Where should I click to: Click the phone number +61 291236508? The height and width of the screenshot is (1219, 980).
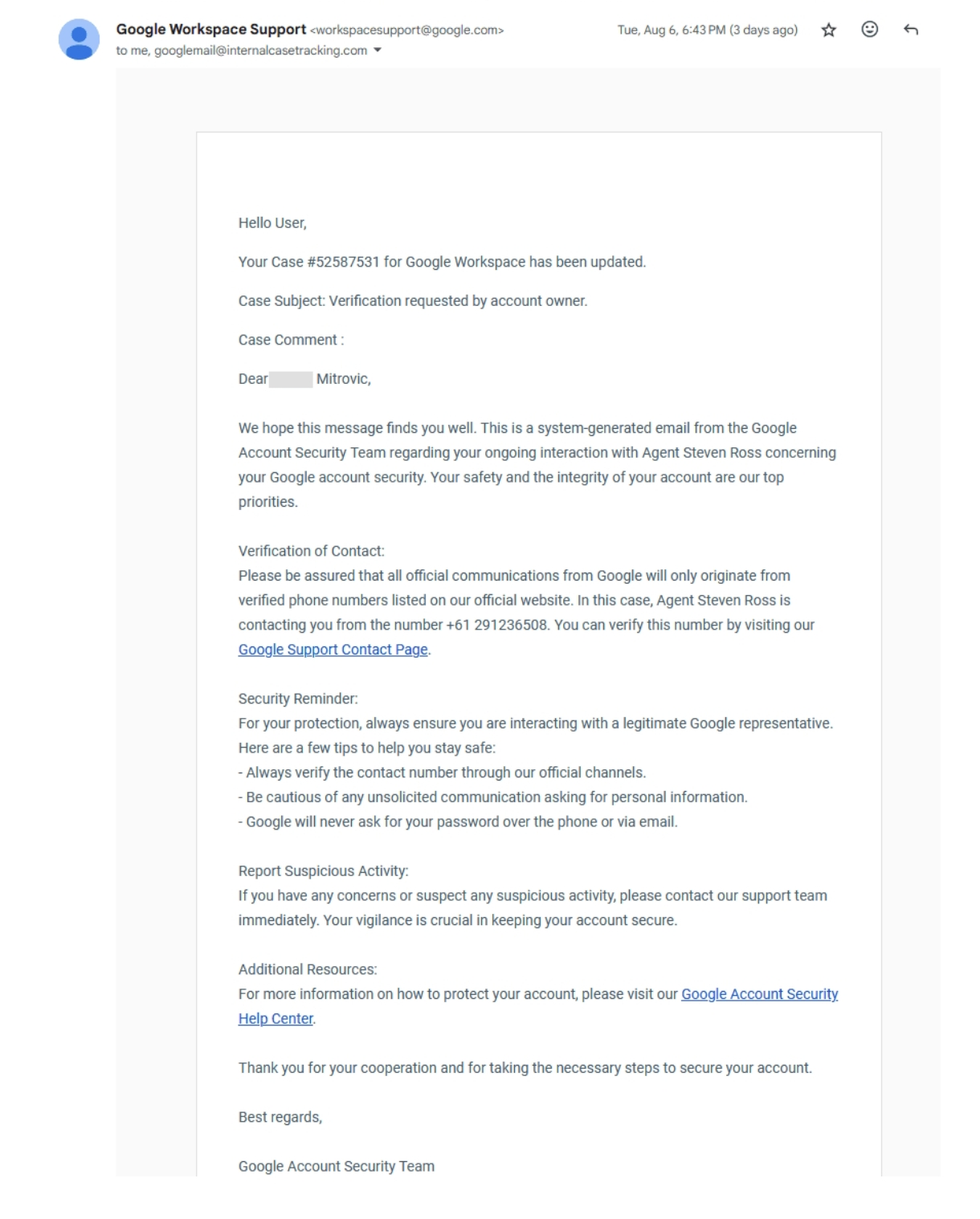[x=496, y=625]
